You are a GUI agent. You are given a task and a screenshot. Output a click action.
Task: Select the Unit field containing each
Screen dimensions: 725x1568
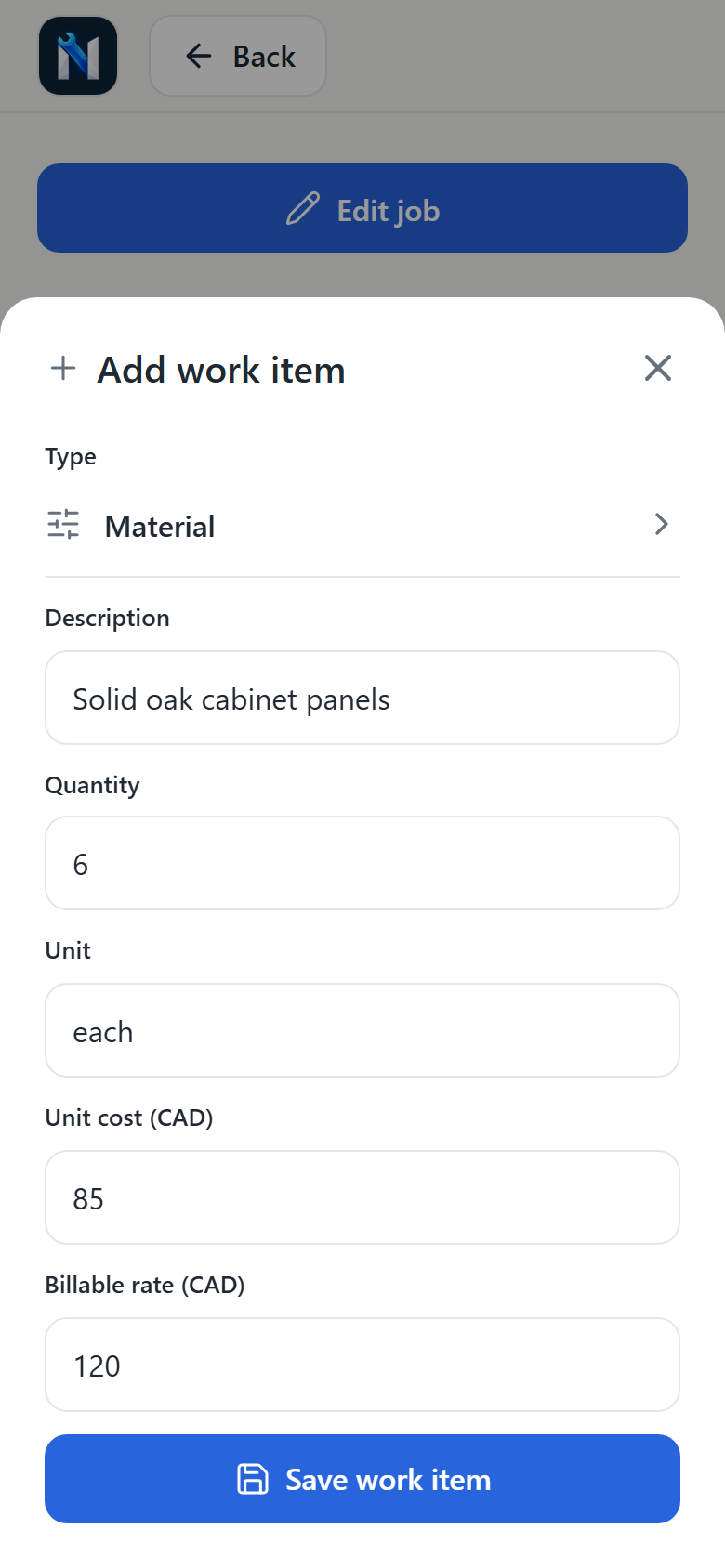click(362, 1030)
